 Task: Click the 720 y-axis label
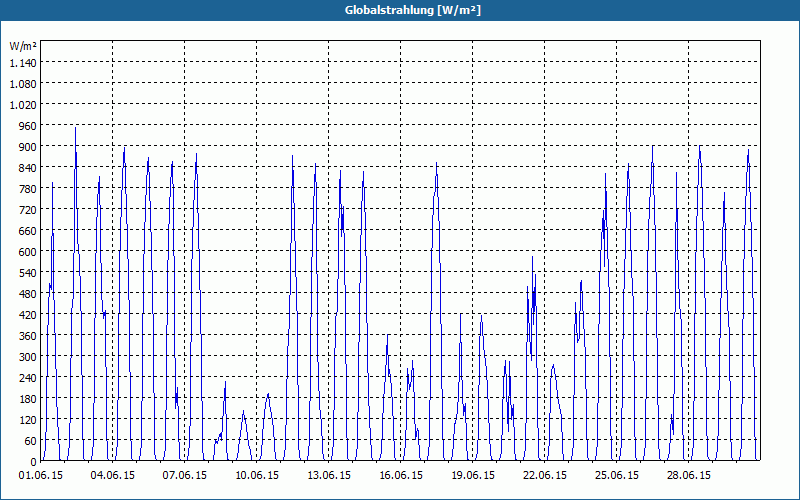point(28,210)
